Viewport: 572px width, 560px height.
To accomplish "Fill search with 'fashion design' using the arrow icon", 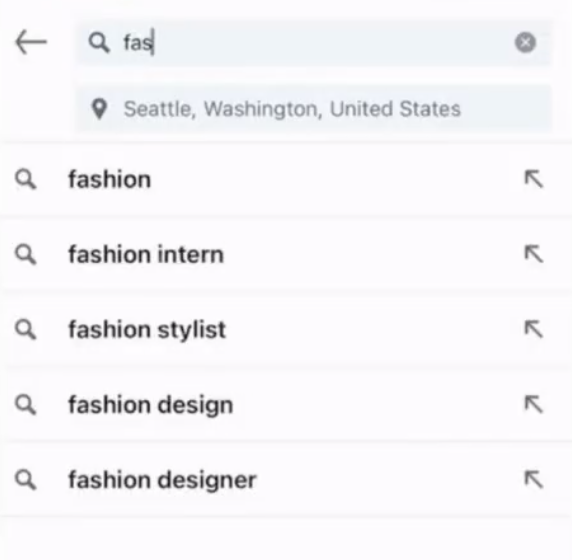I will 534,404.
